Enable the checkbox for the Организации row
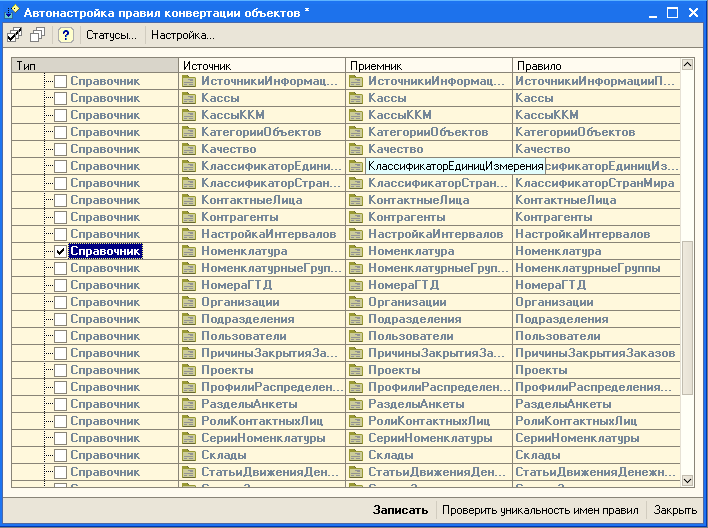This screenshot has height=528, width=708. point(61,302)
